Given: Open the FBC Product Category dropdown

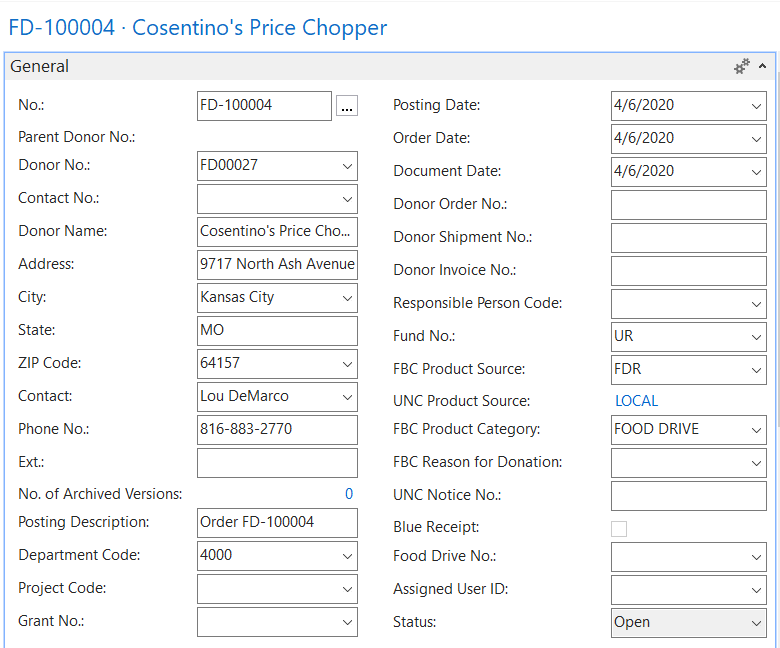Looking at the screenshot, I should click(756, 430).
